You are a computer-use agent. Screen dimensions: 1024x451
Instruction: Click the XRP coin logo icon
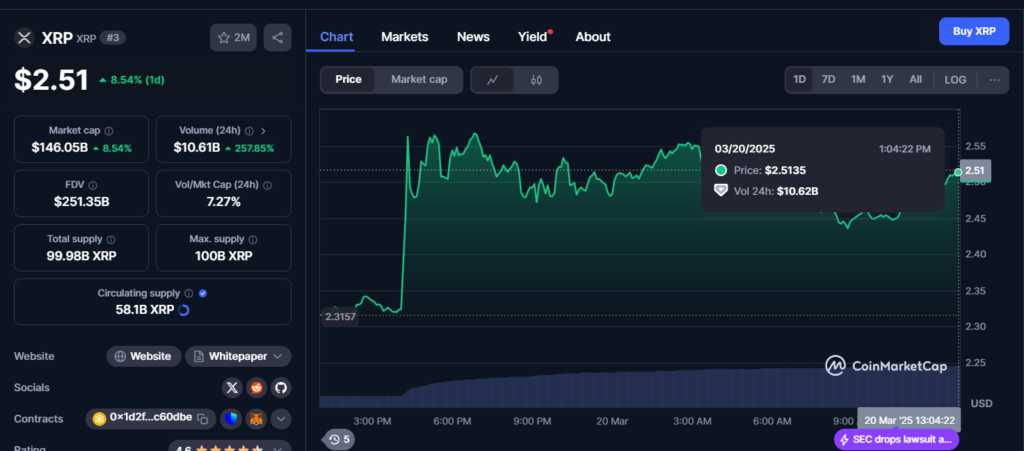click(x=24, y=38)
